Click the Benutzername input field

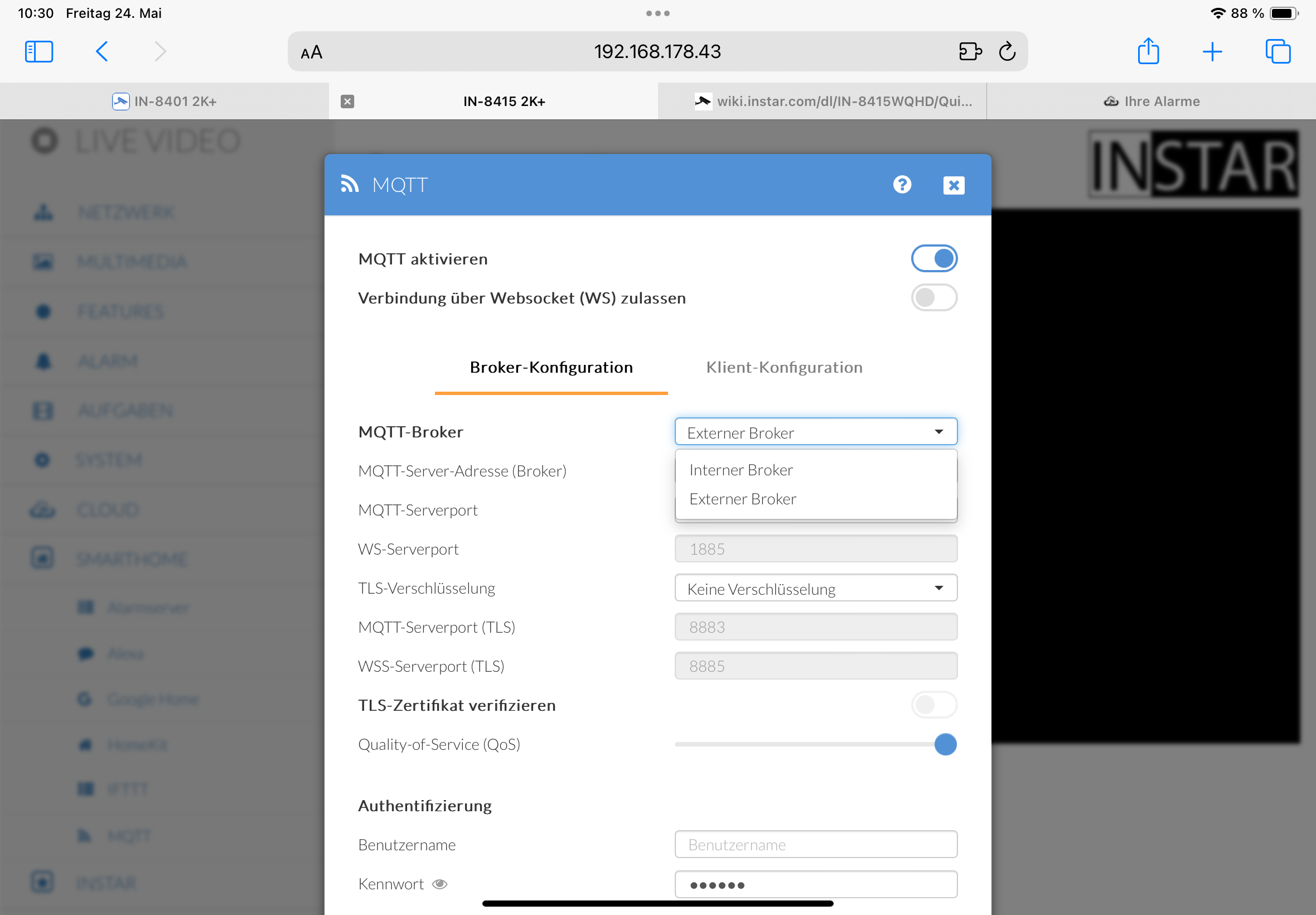coord(815,845)
